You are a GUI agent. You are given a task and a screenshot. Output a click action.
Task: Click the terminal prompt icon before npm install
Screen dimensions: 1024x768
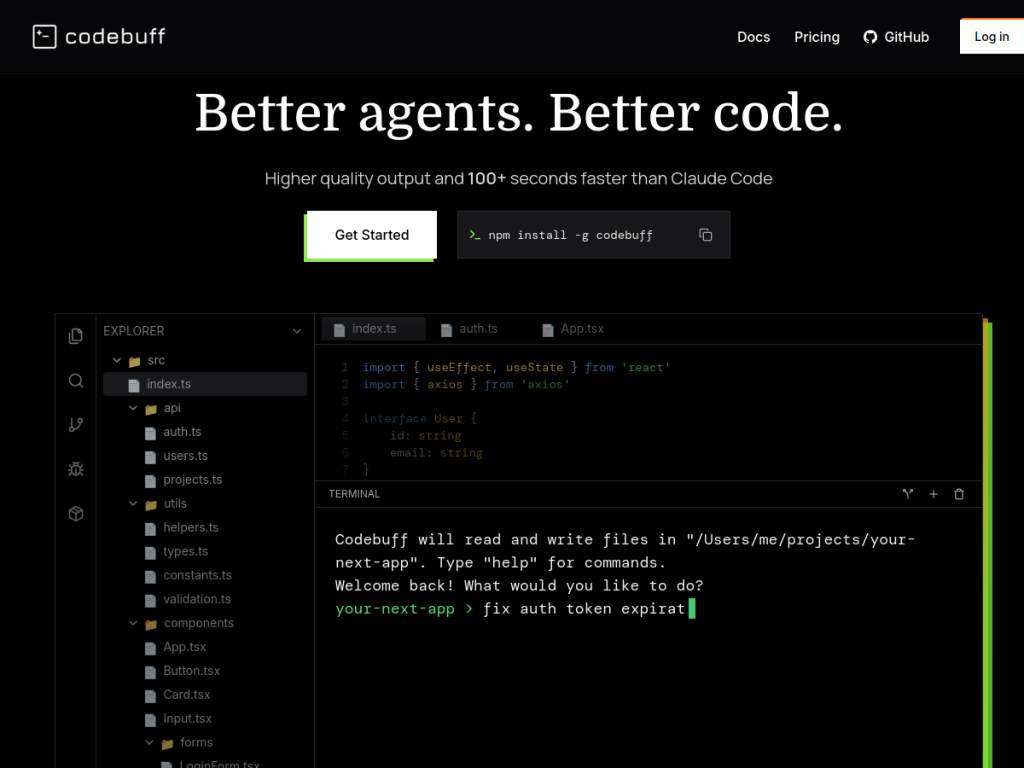pos(475,235)
